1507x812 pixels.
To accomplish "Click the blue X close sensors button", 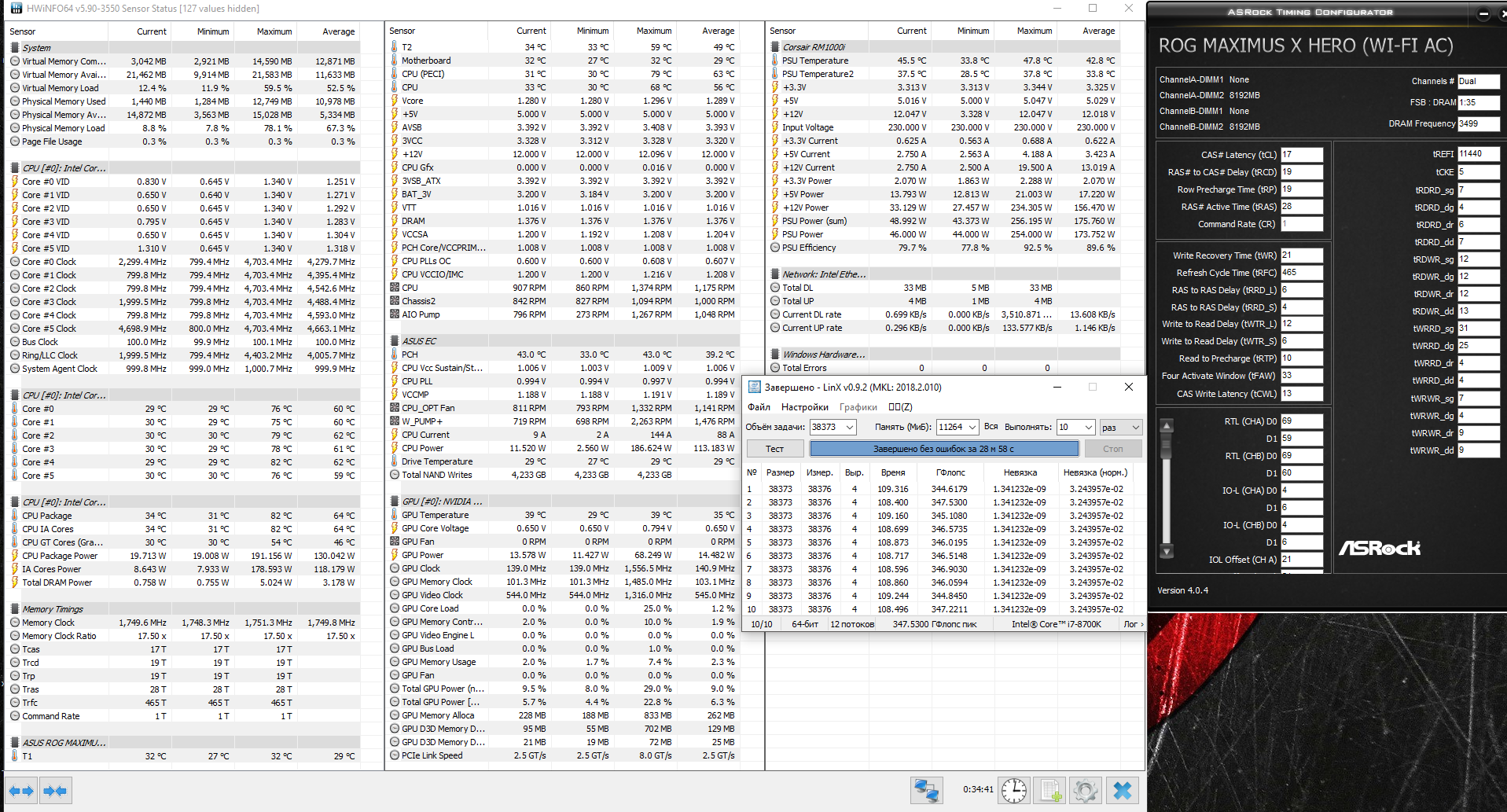I will 1123,790.
